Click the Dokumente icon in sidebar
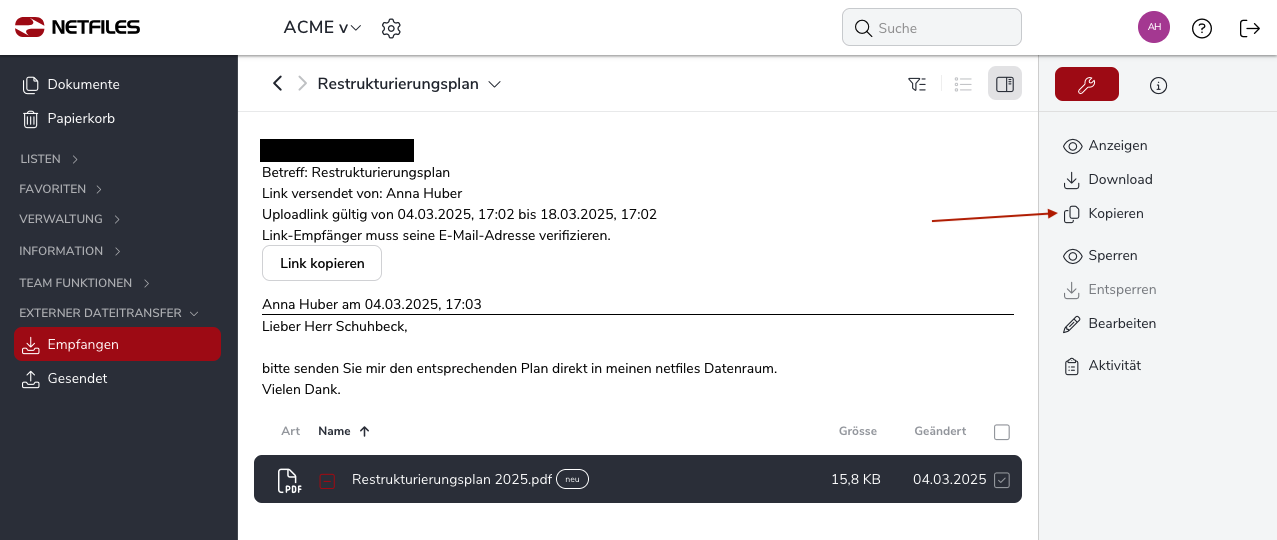This screenshot has height=540, width=1277. click(x=31, y=85)
